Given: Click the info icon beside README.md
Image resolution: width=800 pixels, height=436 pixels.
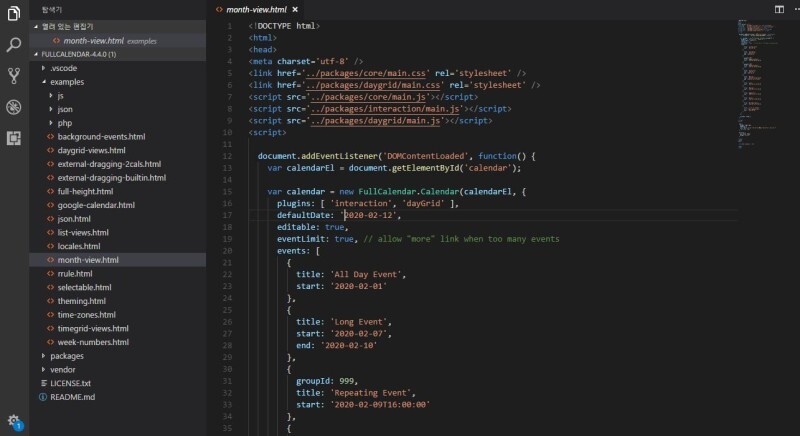Looking at the screenshot, I should (x=43, y=397).
